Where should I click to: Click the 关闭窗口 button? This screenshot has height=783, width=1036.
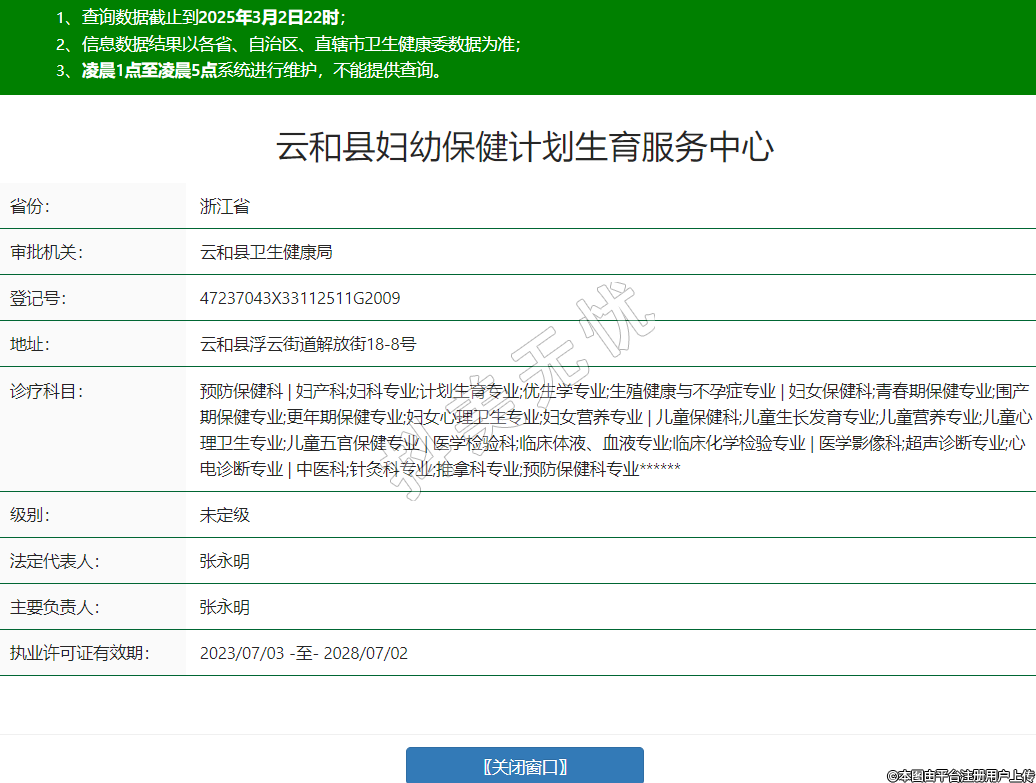tap(524, 766)
